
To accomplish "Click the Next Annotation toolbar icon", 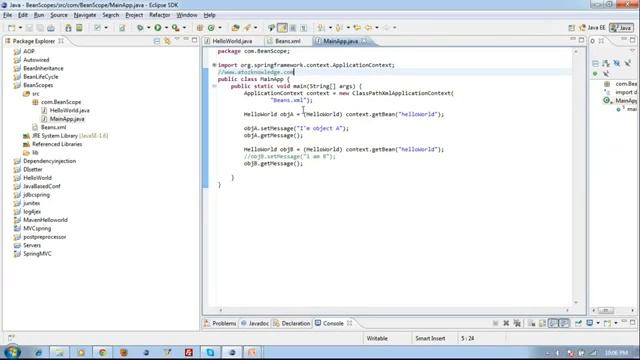I will click(x=322, y=28).
